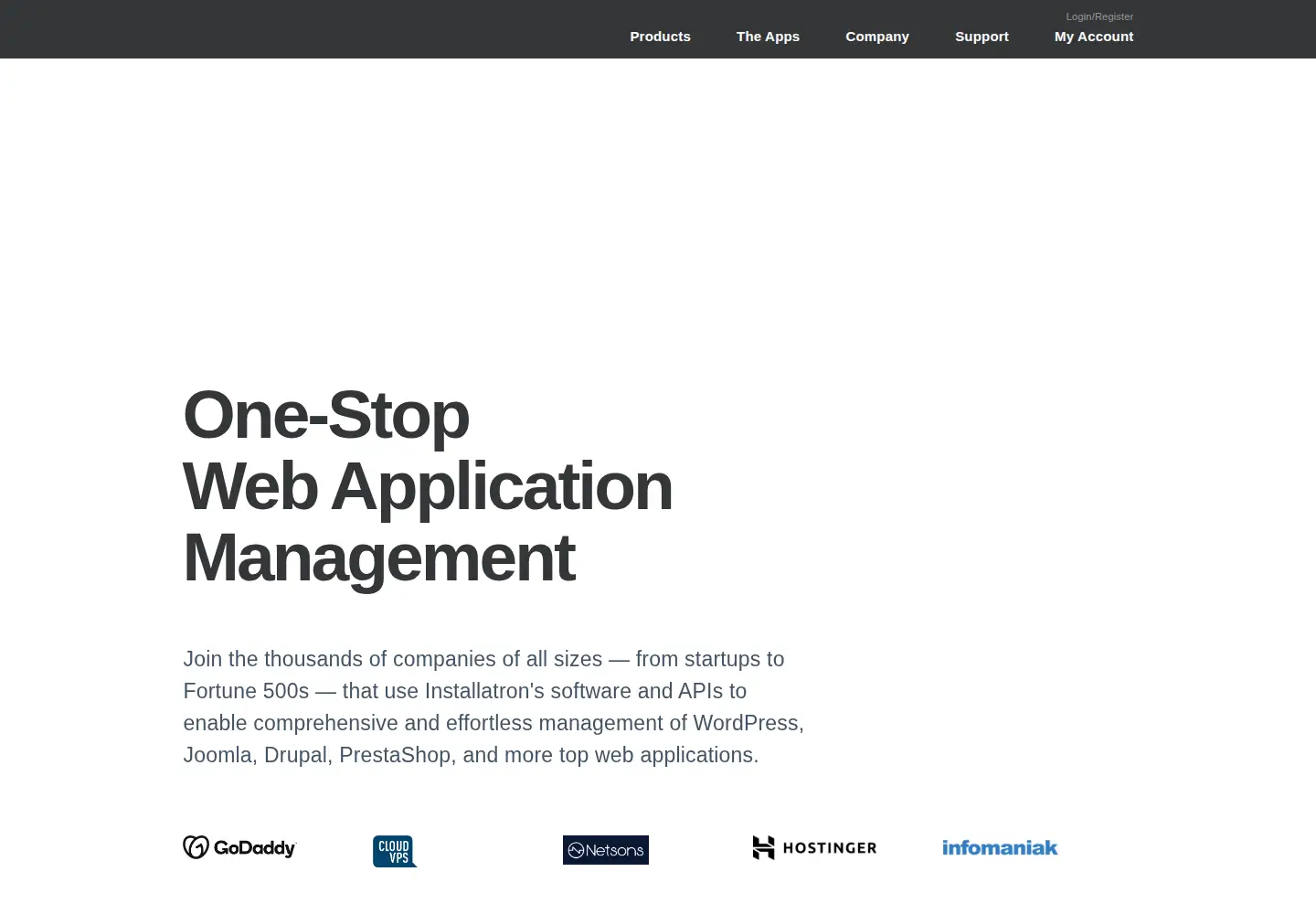Open the Products menu
Image resolution: width=1316 pixels, height=914 pixels.
[x=660, y=37]
